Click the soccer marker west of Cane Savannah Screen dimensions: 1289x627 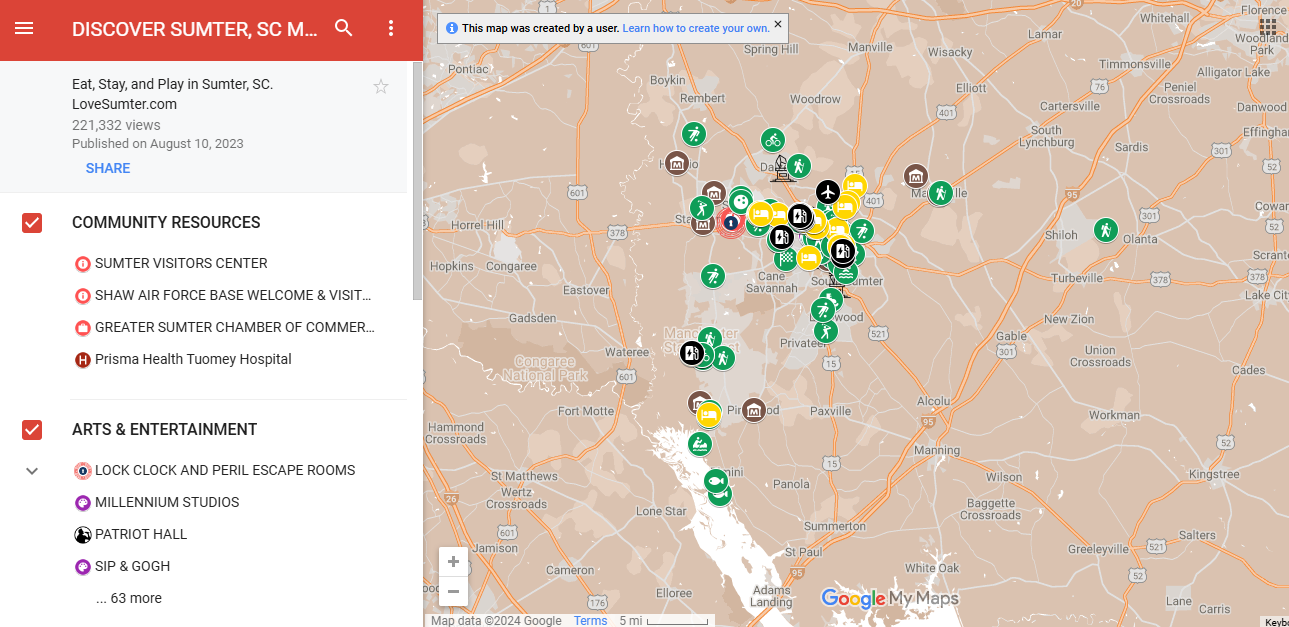[712, 275]
